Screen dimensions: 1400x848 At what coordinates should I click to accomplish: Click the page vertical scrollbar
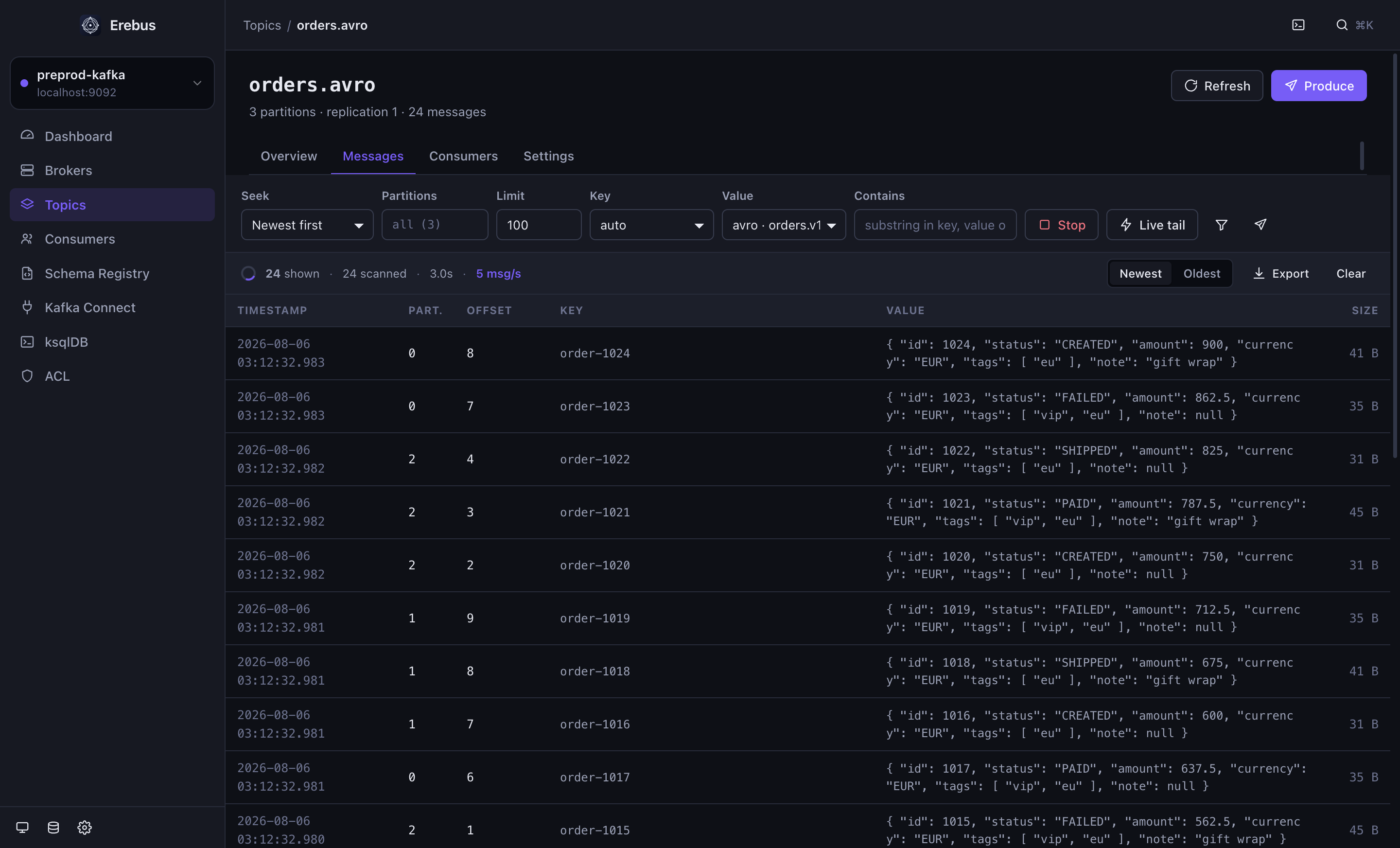pyautogui.click(x=1395, y=256)
